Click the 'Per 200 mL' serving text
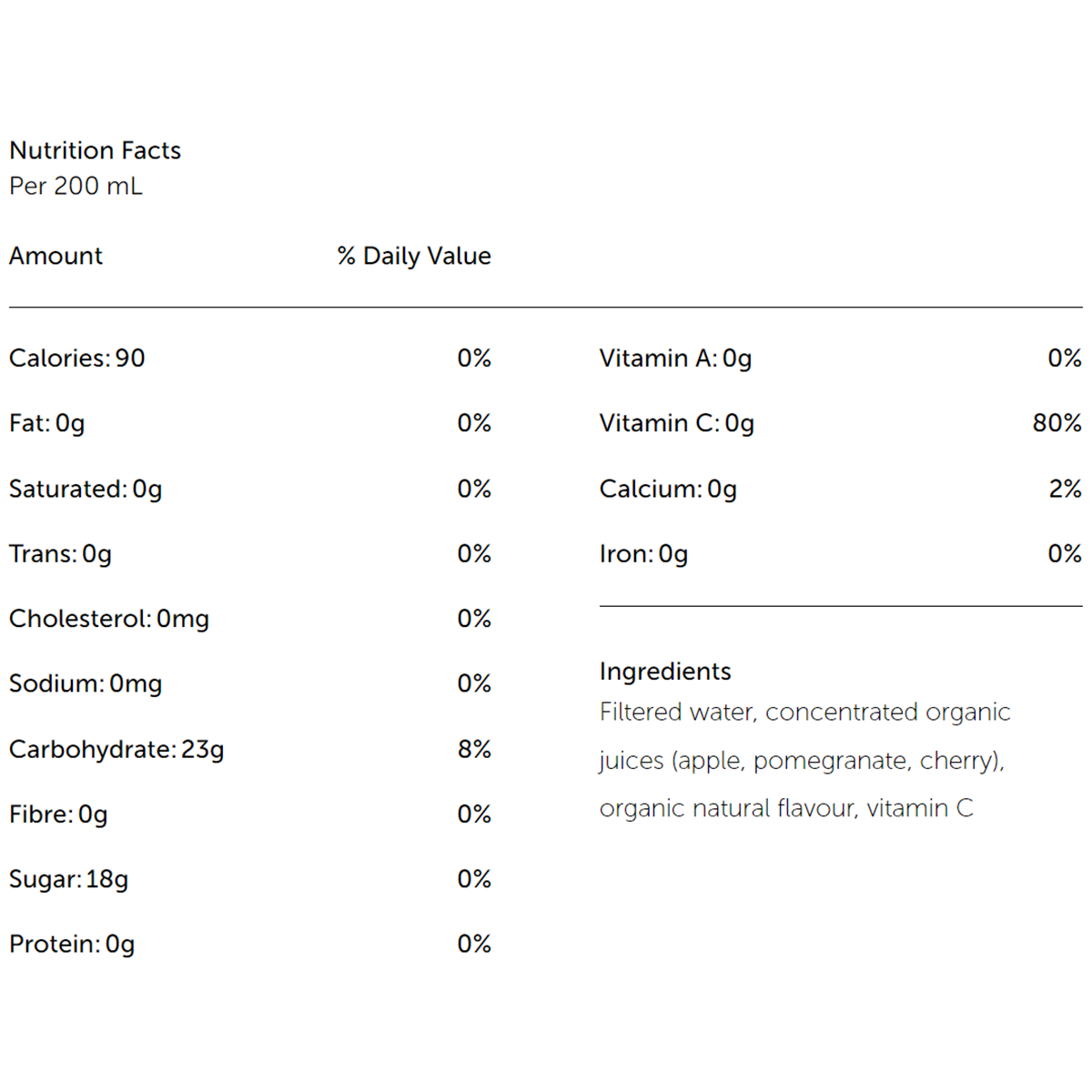The width and height of the screenshot is (1092, 1092). 76,186
